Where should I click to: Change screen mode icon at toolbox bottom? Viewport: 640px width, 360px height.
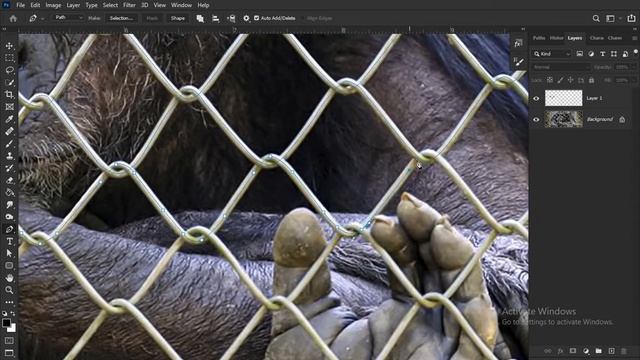pos(9,353)
